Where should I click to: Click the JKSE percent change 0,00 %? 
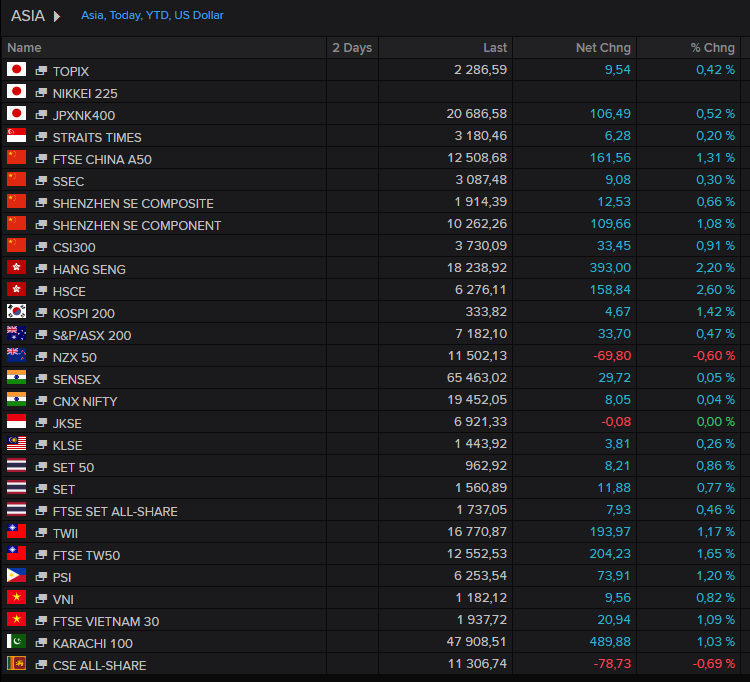click(x=716, y=421)
